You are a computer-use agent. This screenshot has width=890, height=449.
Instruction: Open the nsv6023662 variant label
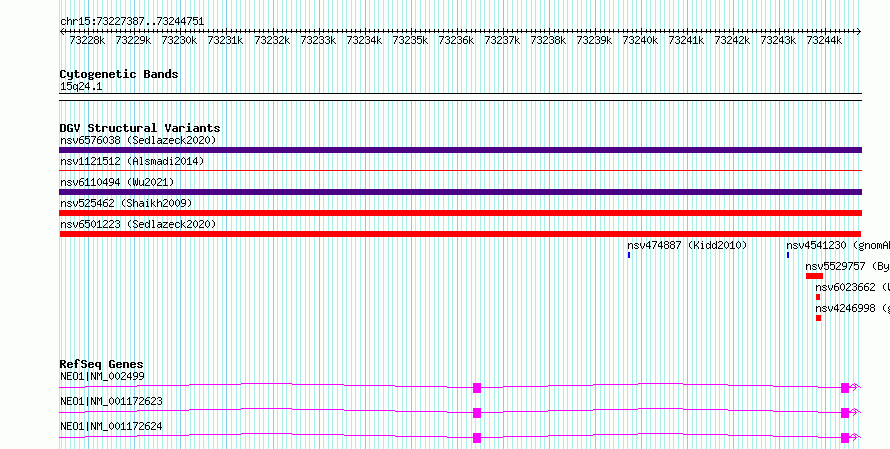(853, 287)
